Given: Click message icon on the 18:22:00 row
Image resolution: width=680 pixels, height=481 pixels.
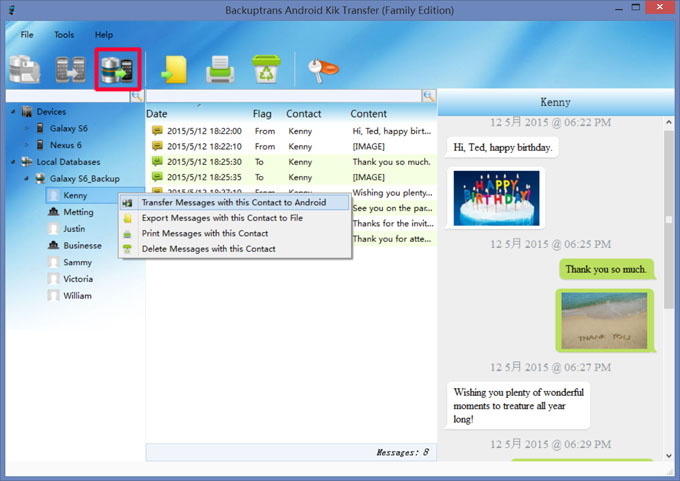Looking at the screenshot, I should pyautogui.click(x=157, y=131).
